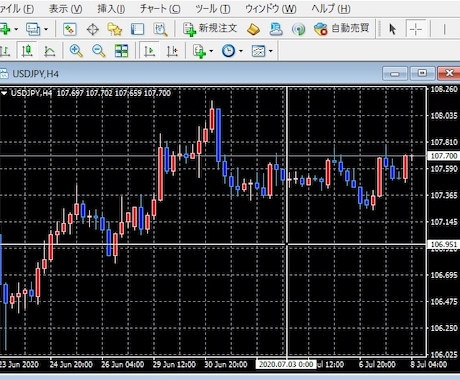Screen dimensions: 460x380
Task: Open the 表示 (V) menu
Action: click(66, 9)
